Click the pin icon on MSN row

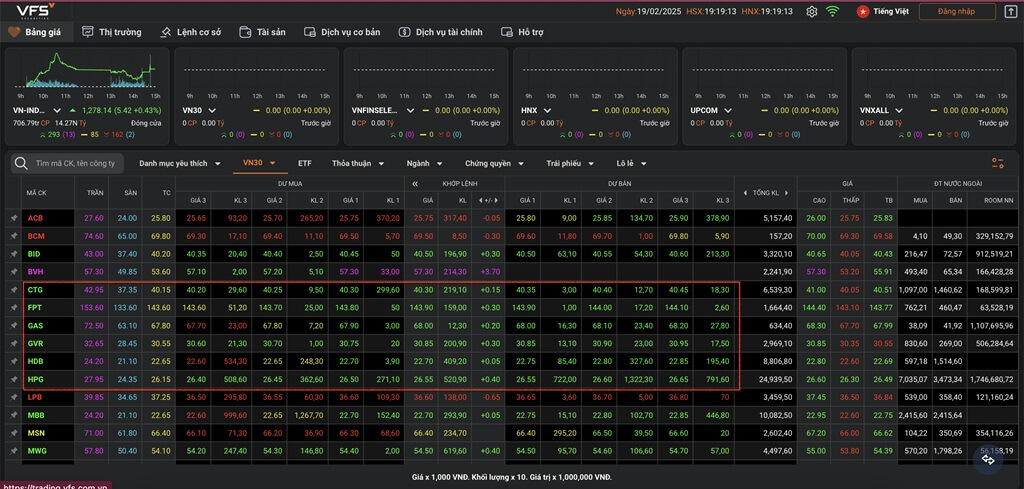13,432
